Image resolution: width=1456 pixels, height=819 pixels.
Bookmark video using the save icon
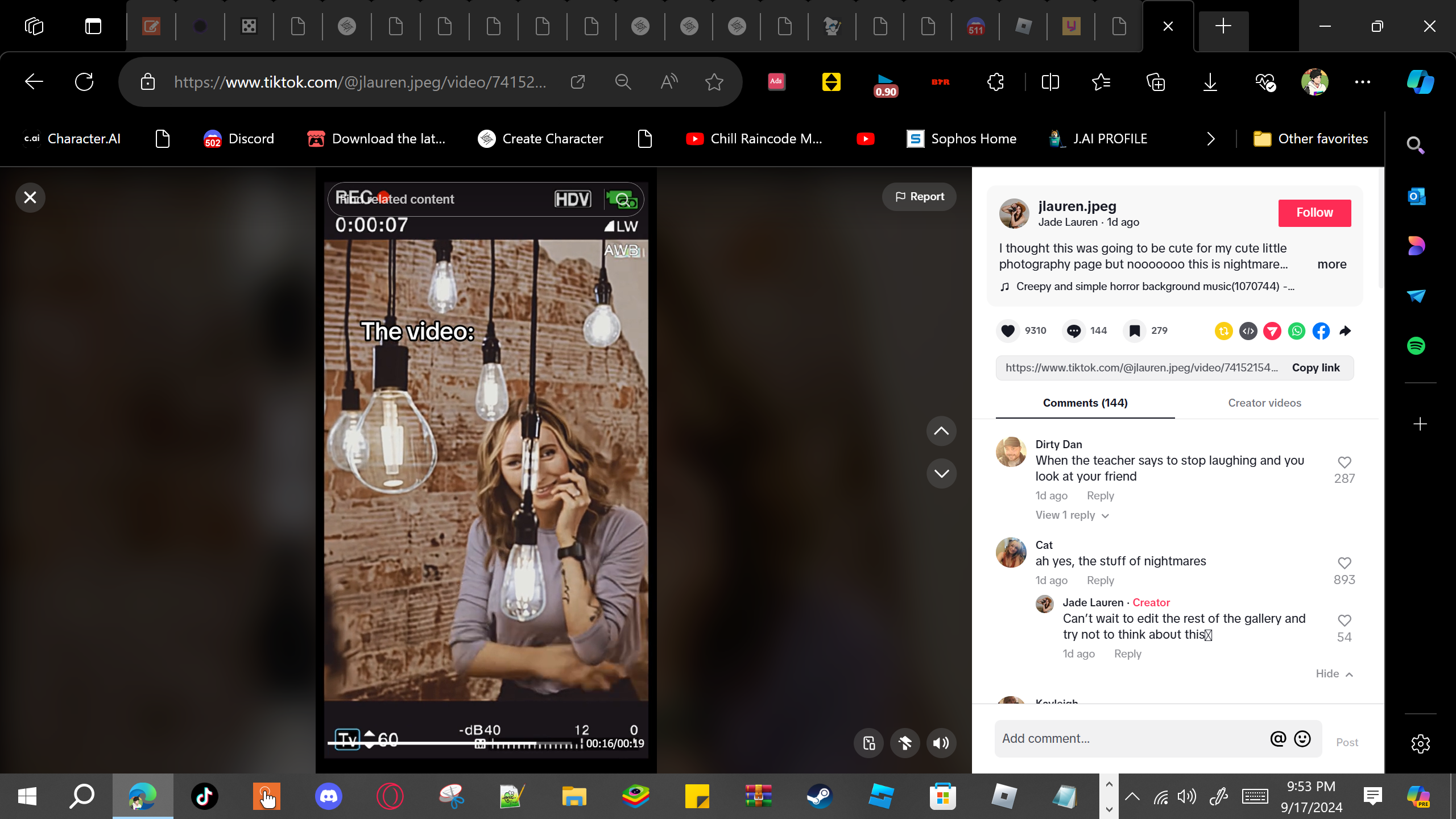[1135, 331]
